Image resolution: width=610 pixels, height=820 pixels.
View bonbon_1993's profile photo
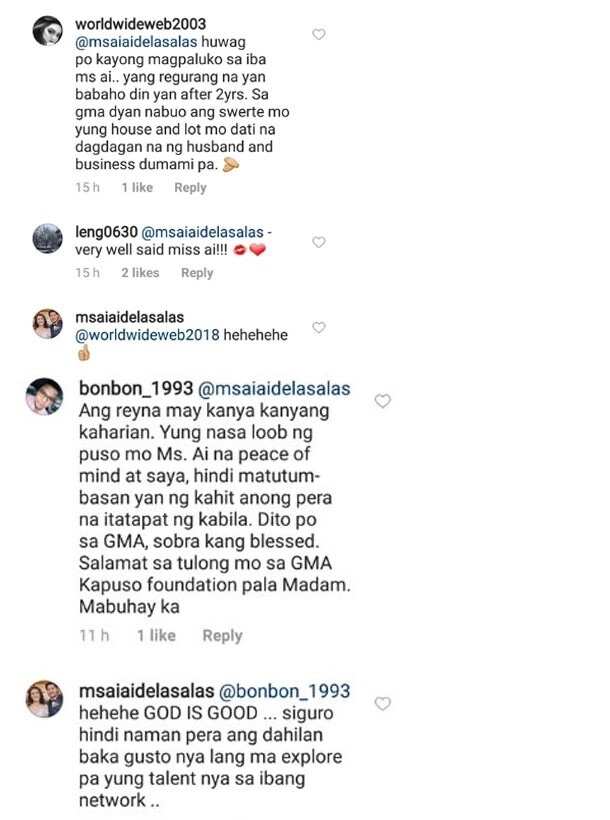[x=44, y=396]
